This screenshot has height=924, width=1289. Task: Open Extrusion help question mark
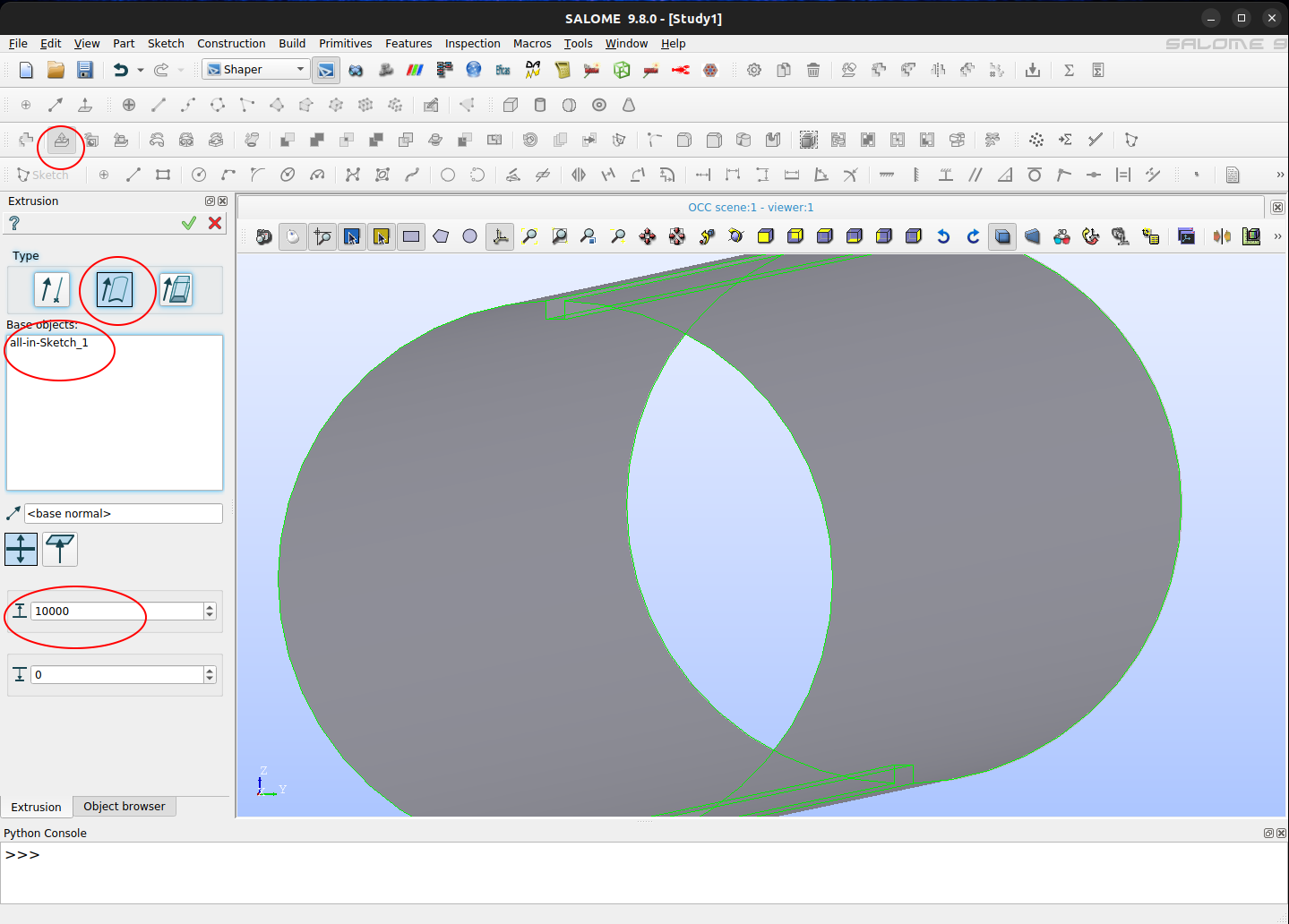[x=14, y=223]
